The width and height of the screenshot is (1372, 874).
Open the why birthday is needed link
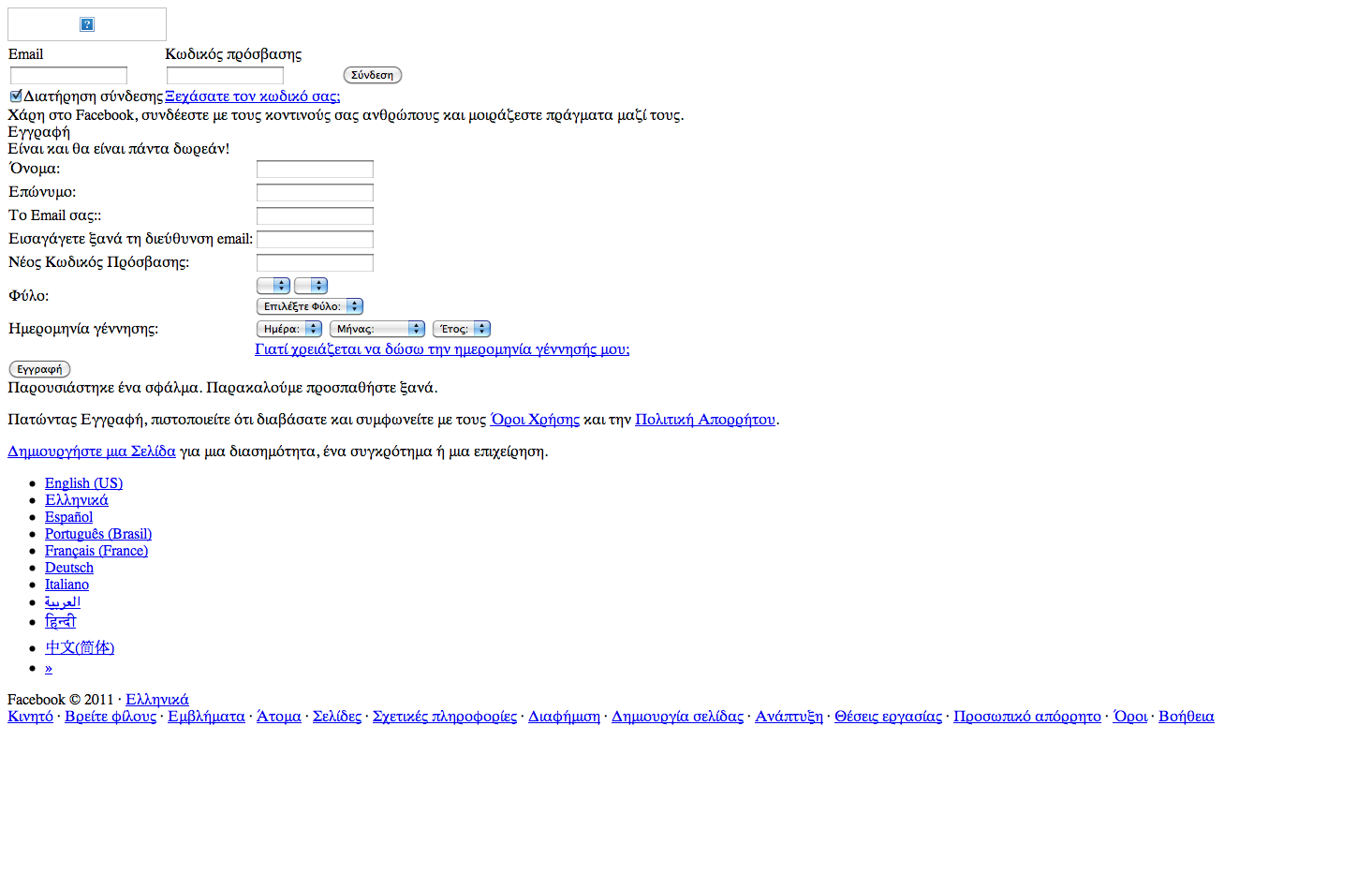(442, 349)
